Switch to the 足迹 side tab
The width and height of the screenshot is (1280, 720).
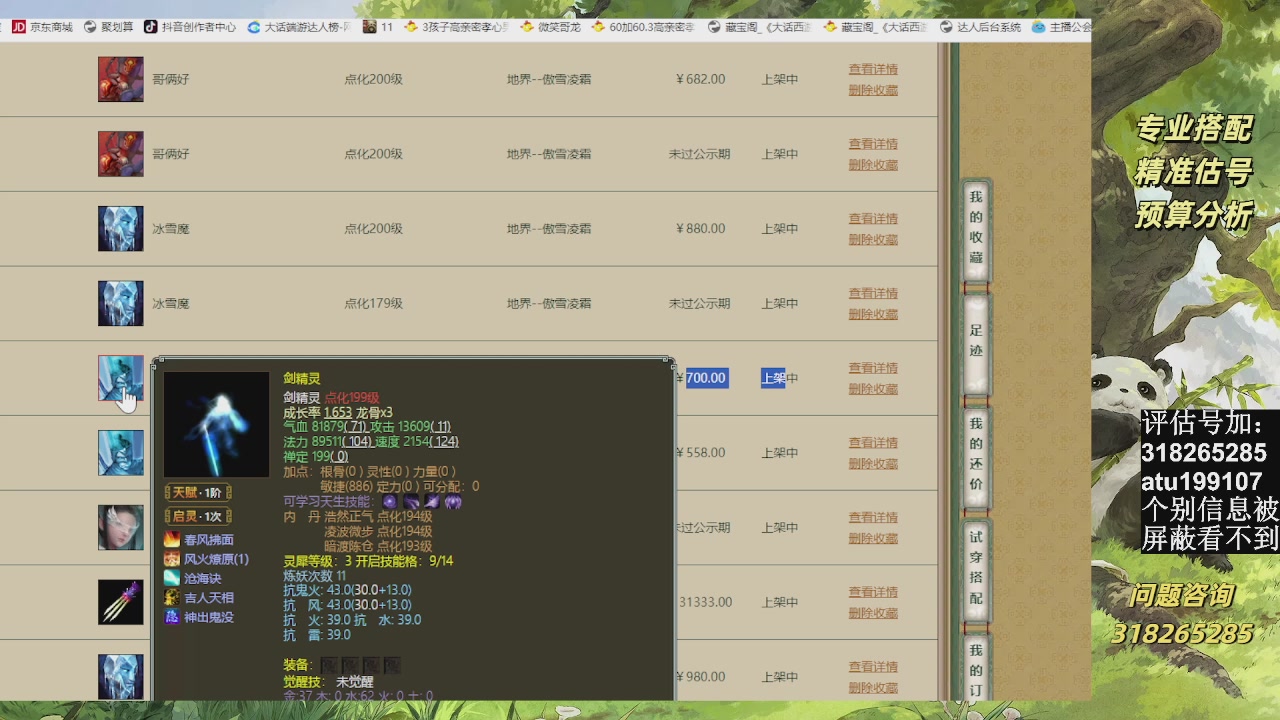tap(976, 341)
